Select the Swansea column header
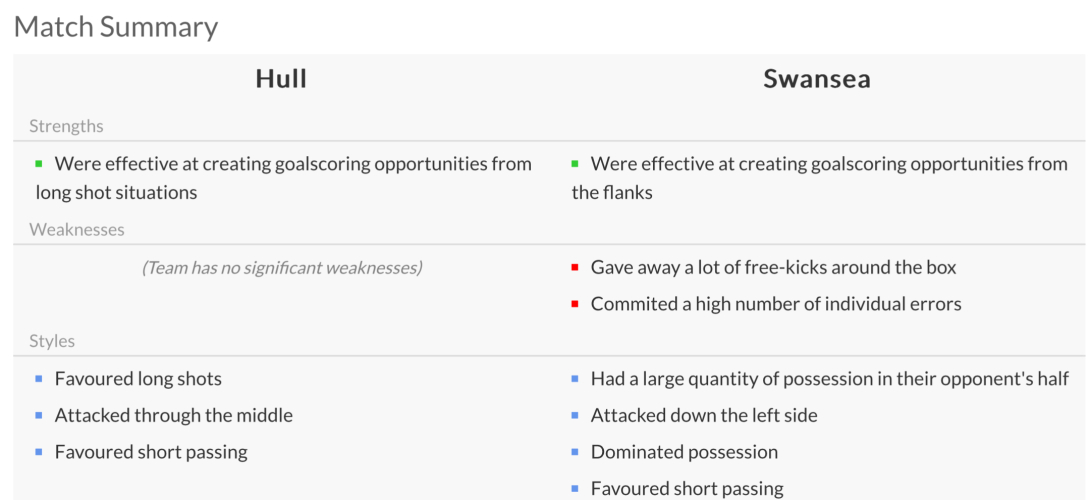The height and width of the screenshot is (500, 1090). coord(816,80)
